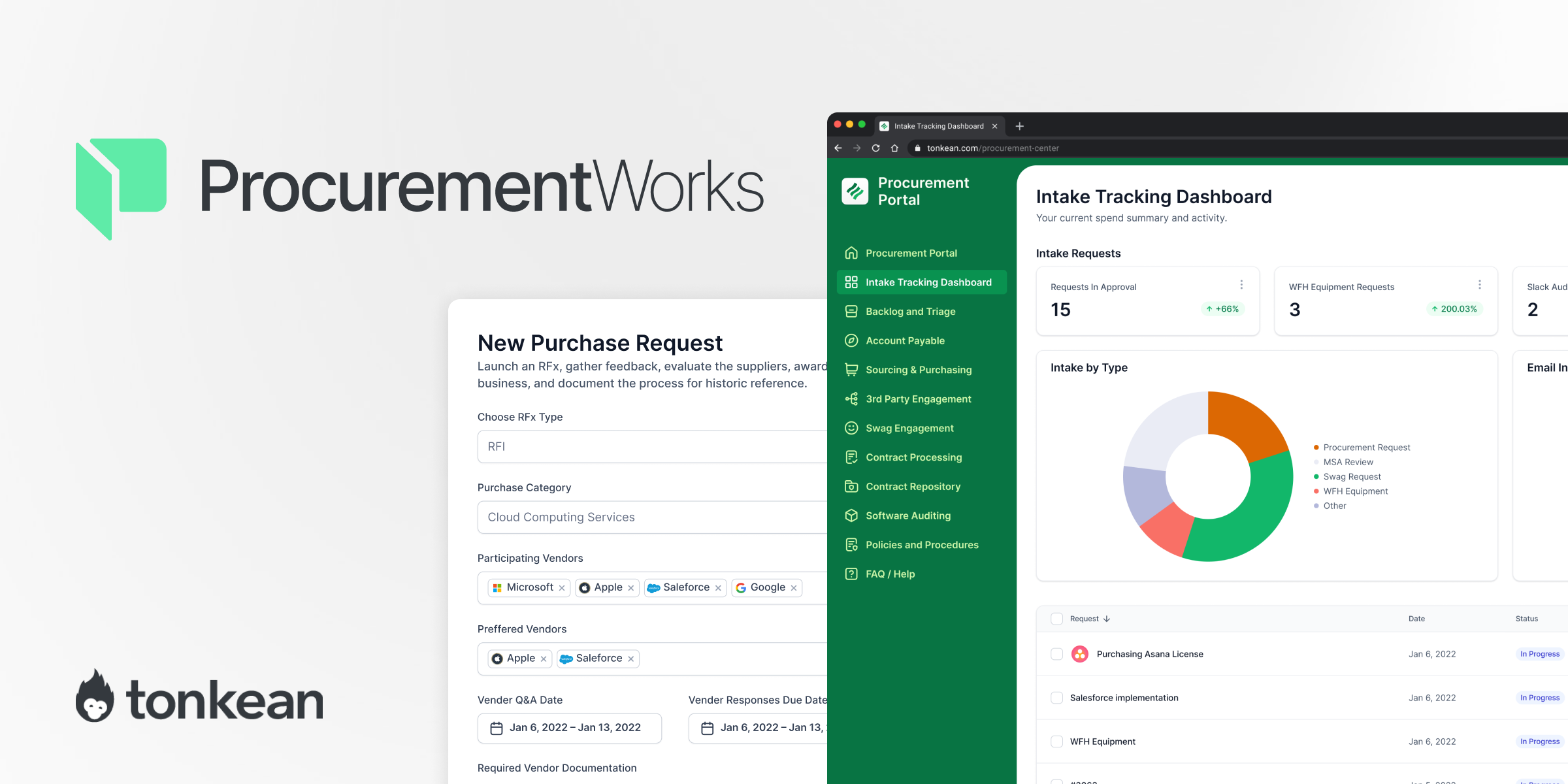The height and width of the screenshot is (784, 1568).
Task: Sort by Request column arrow
Action: click(1107, 619)
